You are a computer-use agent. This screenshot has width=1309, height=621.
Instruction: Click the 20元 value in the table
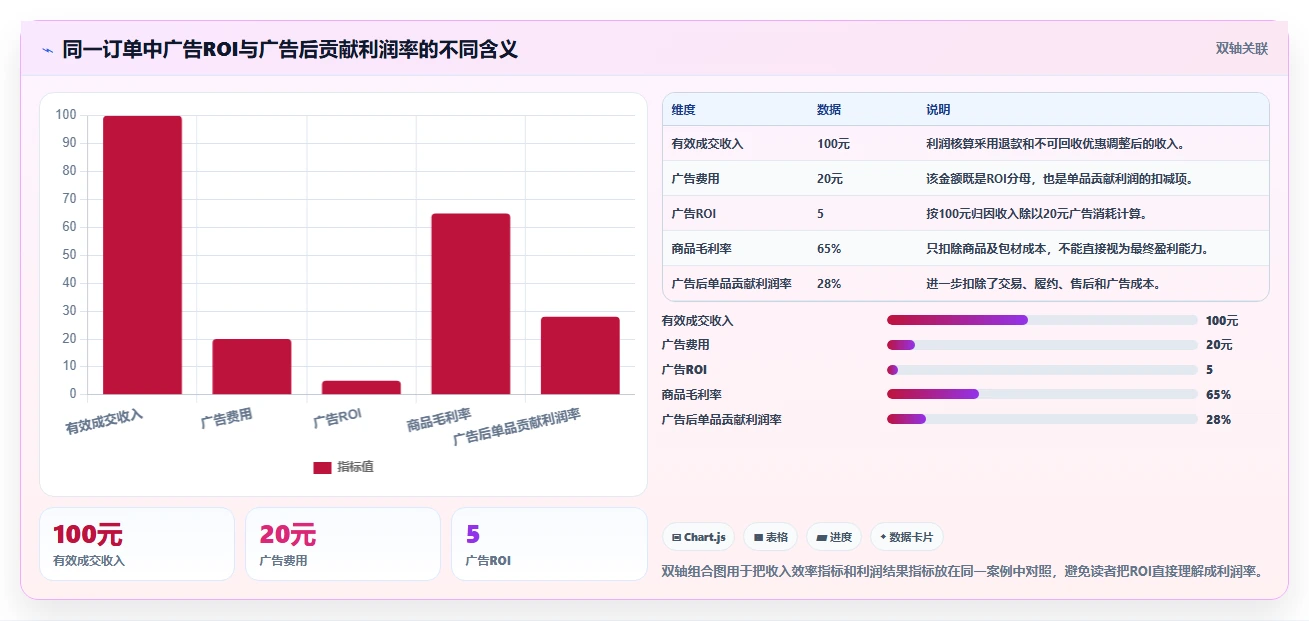[x=830, y=178]
